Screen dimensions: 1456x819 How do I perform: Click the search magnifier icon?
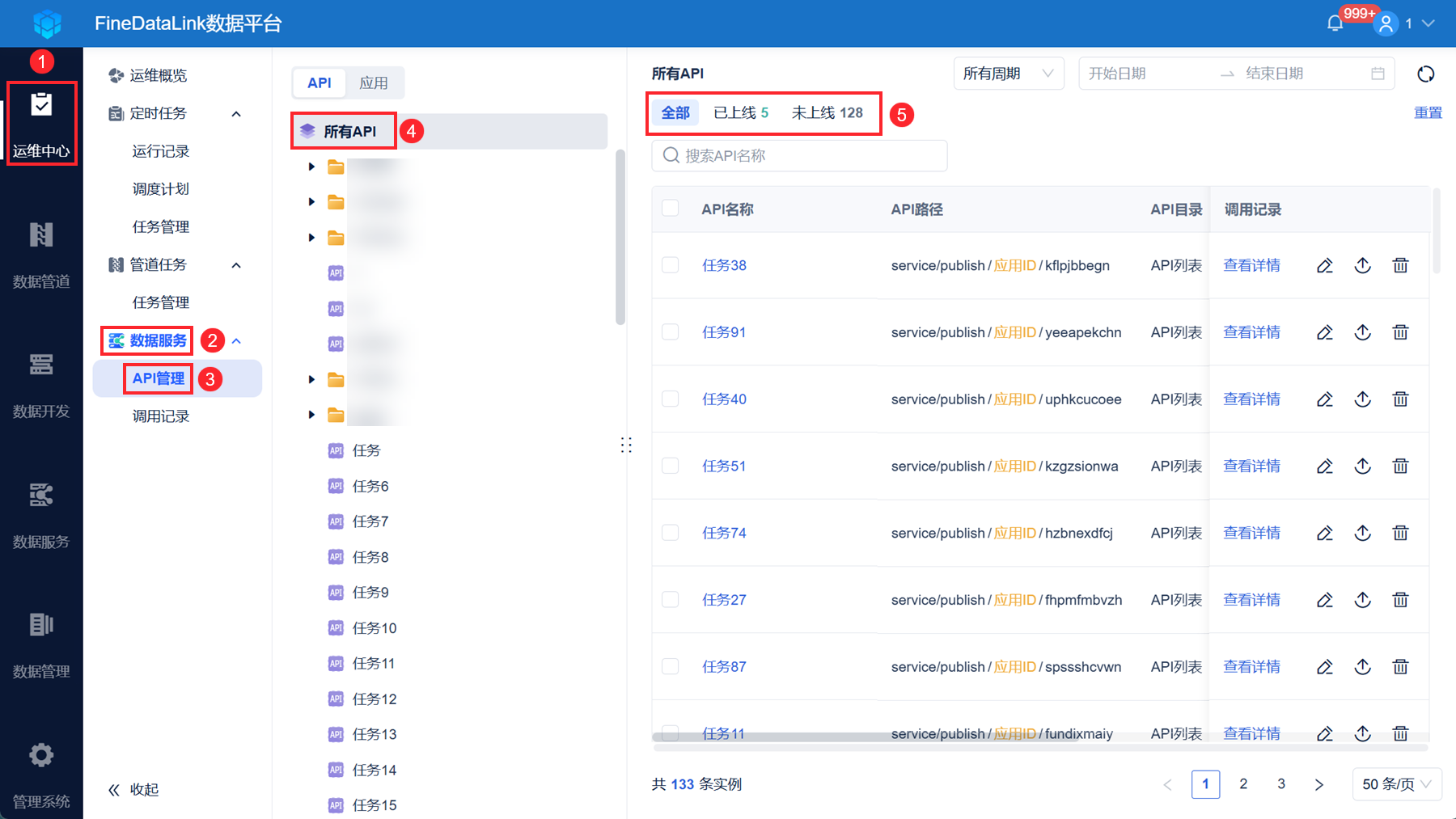(x=671, y=155)
